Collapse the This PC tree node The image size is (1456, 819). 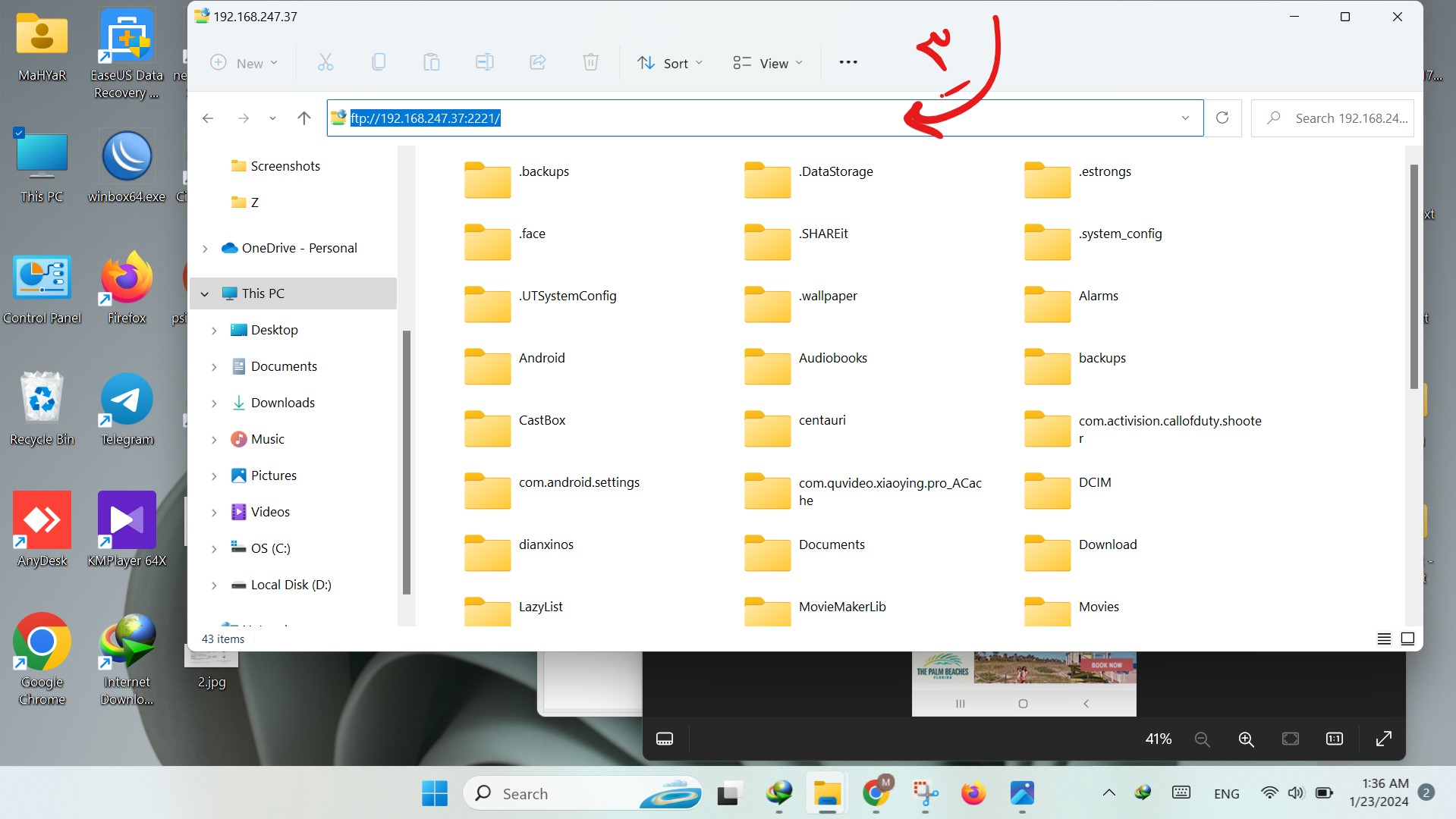(x=205, y=294)
